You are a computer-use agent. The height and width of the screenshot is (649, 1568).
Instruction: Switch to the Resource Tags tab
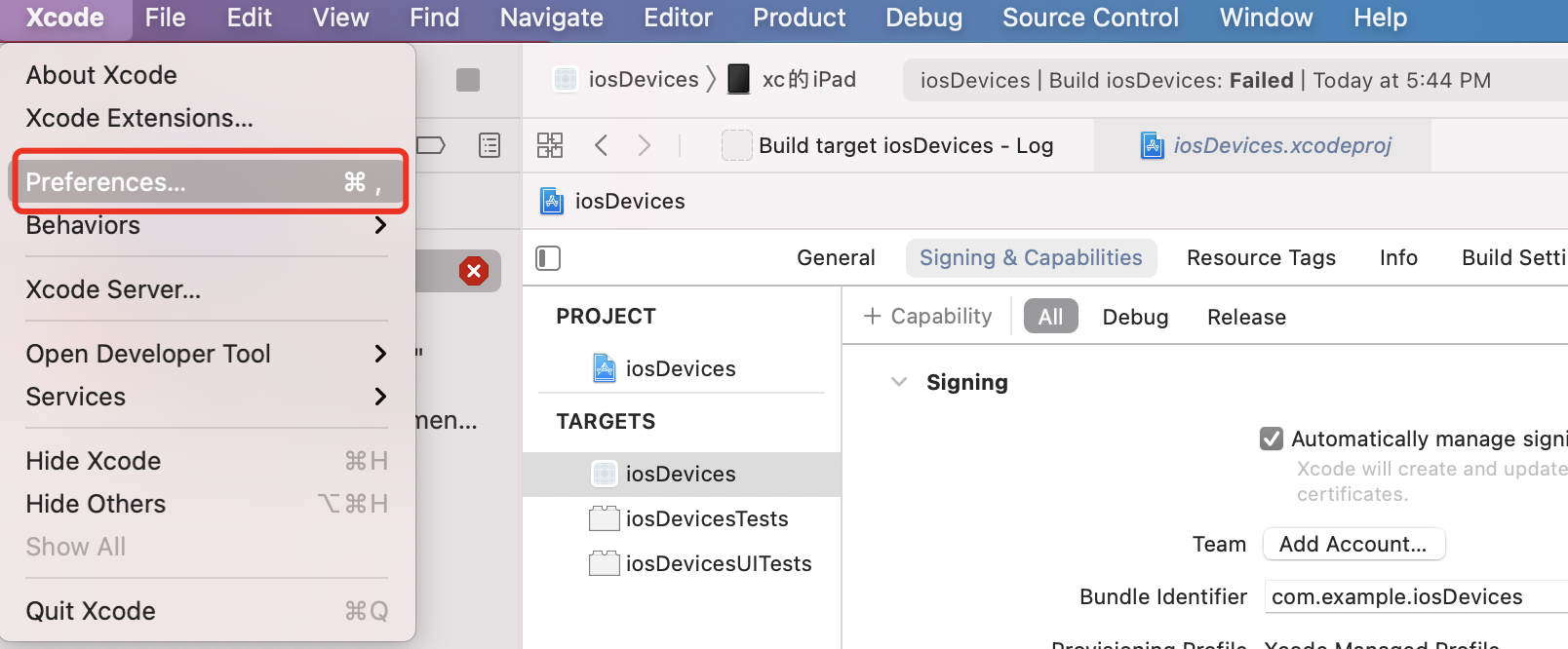tap(1261, 258)
